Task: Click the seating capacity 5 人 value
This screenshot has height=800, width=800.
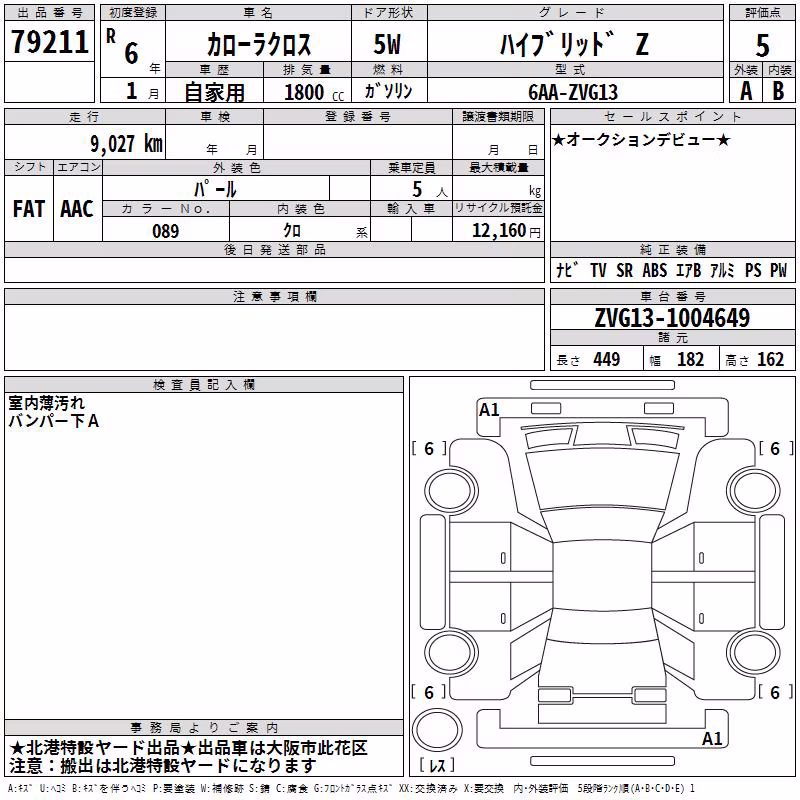Action: 429,190
